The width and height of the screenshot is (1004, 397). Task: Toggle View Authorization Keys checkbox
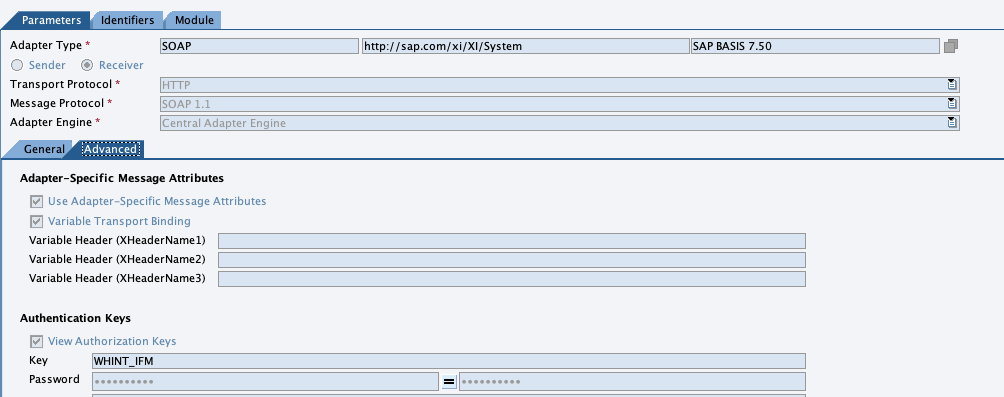tap(36, 342)
